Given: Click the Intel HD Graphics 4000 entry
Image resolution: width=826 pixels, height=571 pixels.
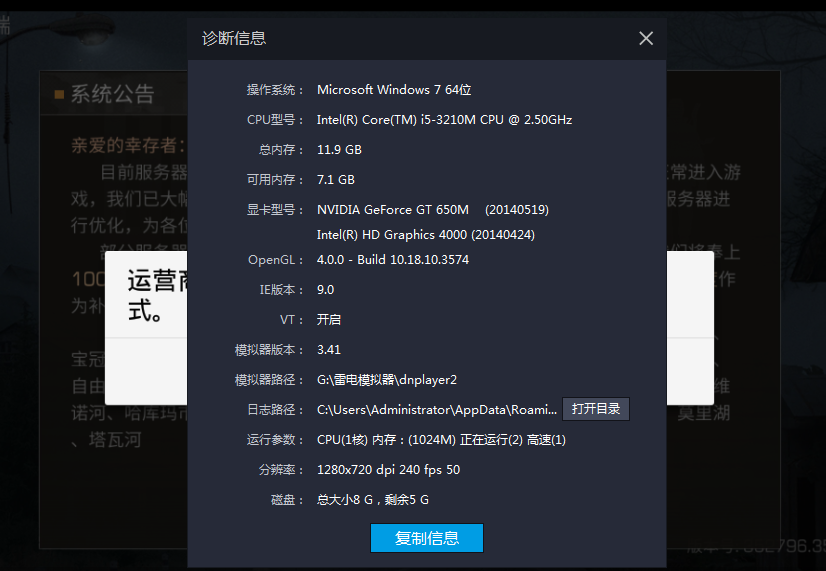Looking at the screenshot, I should coord(426,235).
